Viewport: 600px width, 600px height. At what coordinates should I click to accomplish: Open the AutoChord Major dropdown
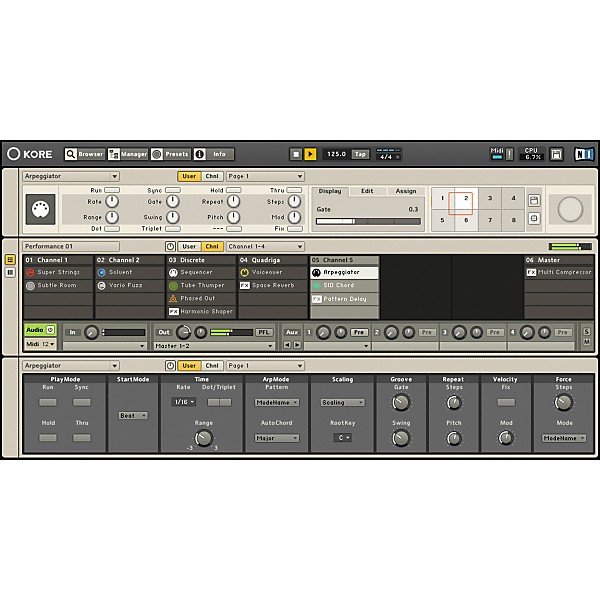pyautogui.click(x=276, y=438)
